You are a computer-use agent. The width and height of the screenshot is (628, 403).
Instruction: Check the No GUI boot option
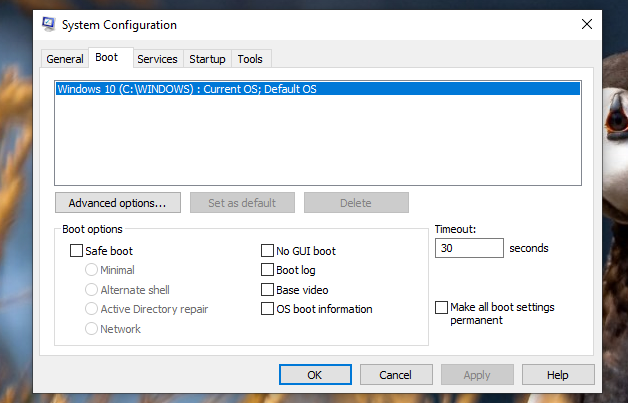[x=268, y=252]
